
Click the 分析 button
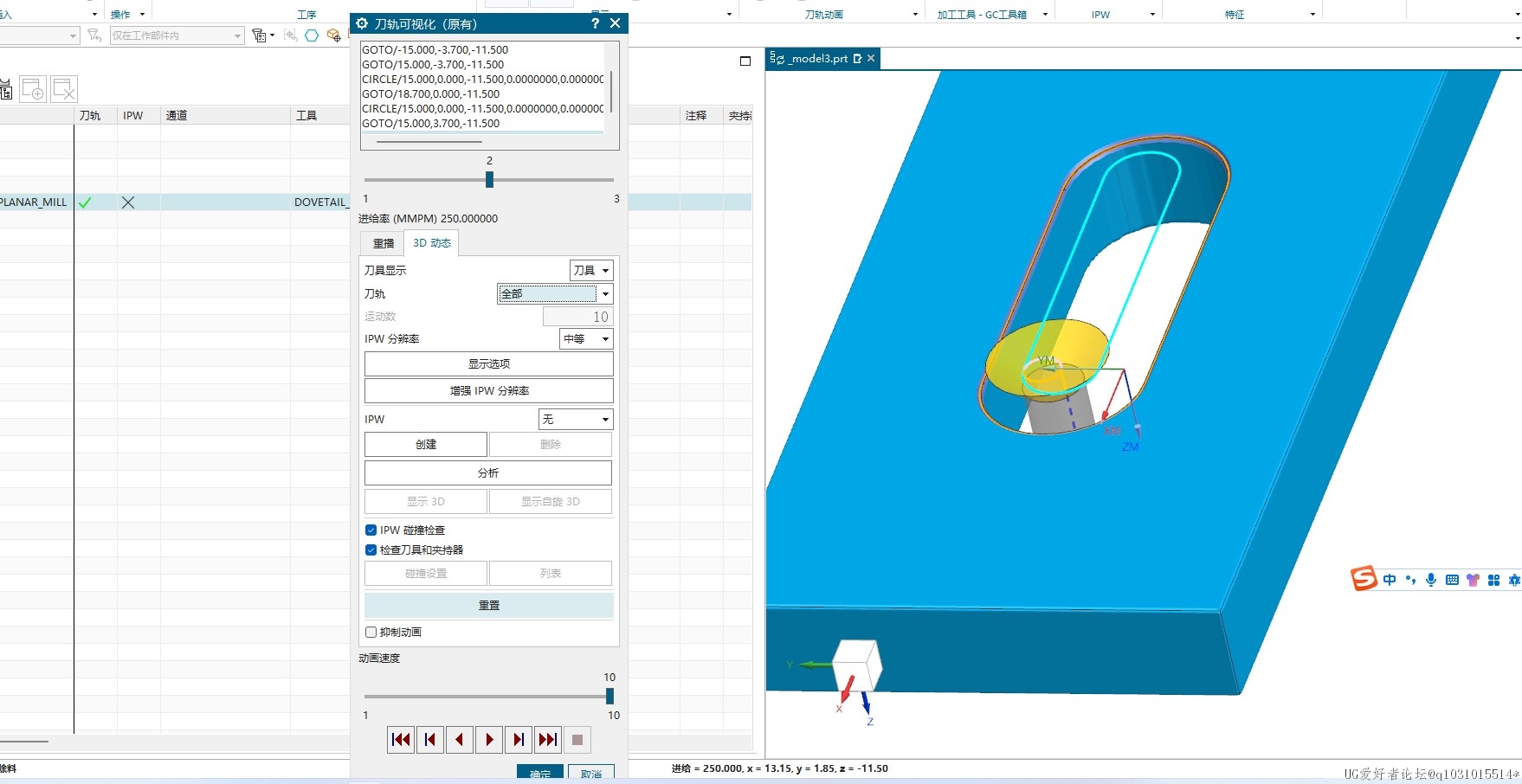[x=488, y=472]
